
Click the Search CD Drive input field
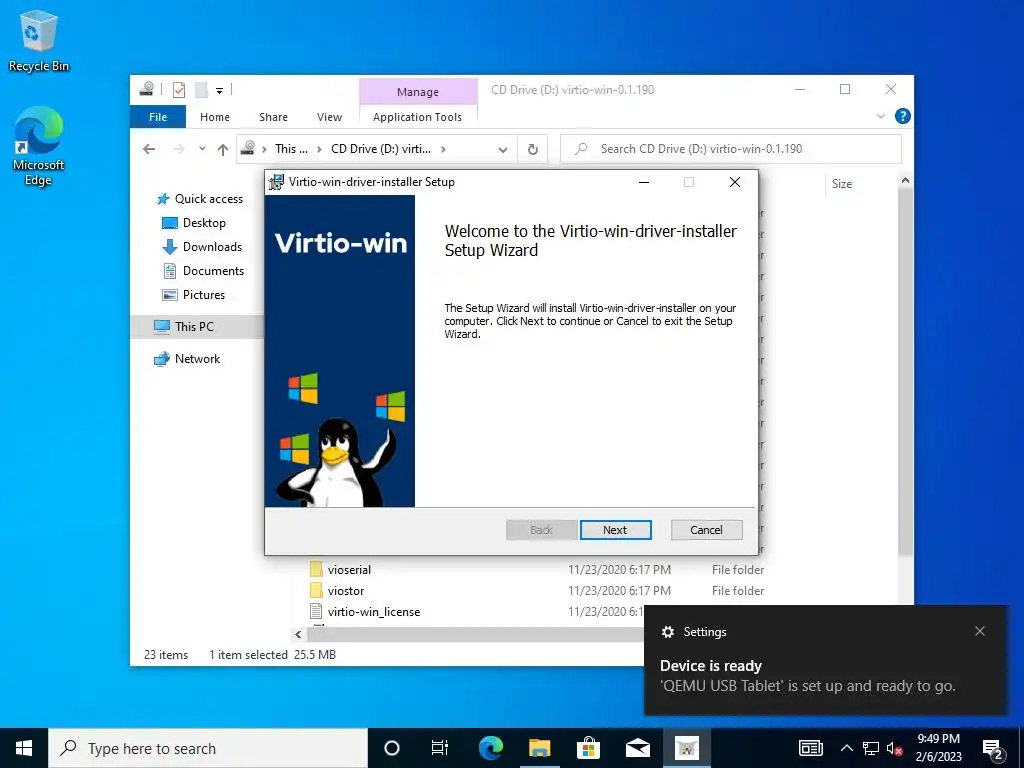pyautogui.click(x=731, y=149)
